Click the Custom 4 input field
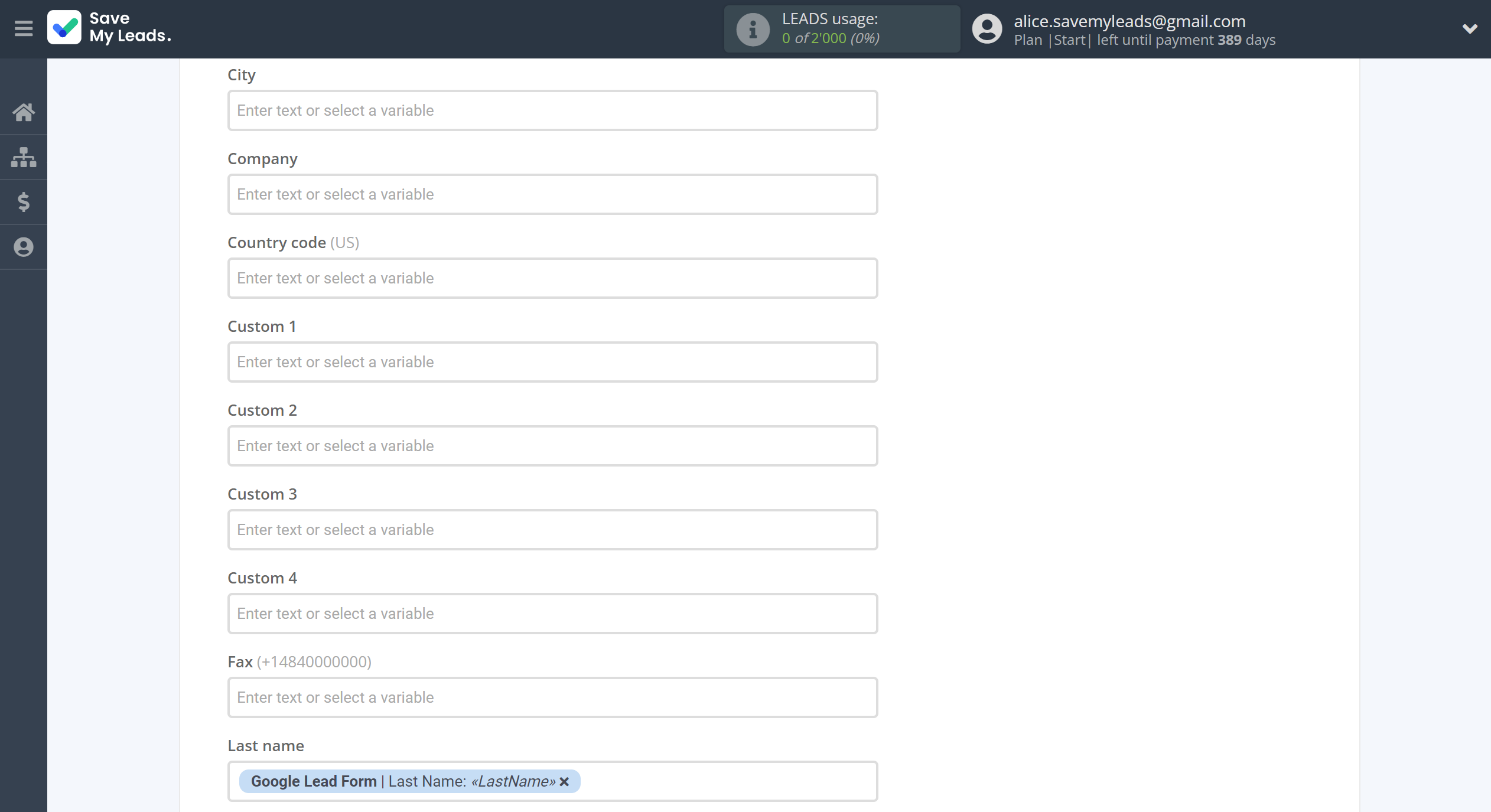 pos(552,614)
